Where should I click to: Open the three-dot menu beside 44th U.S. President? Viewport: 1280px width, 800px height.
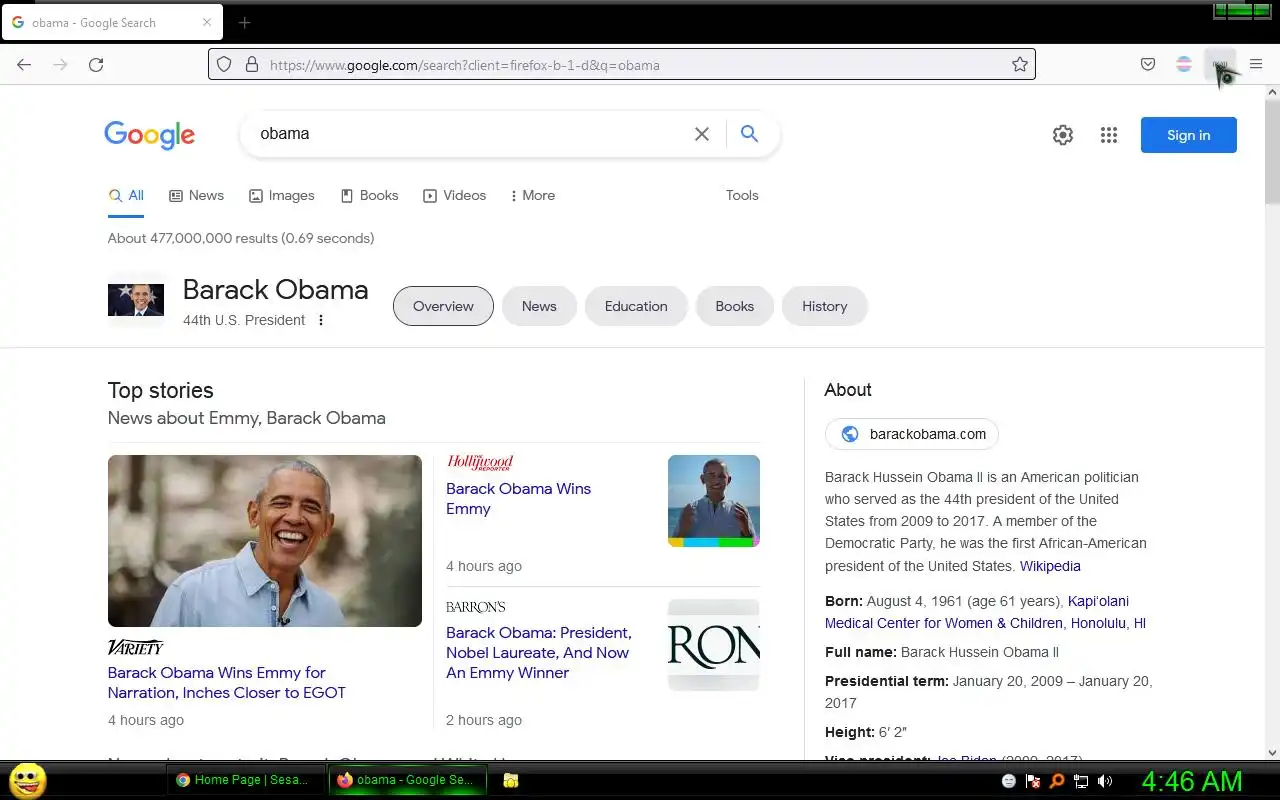(321, 320)
